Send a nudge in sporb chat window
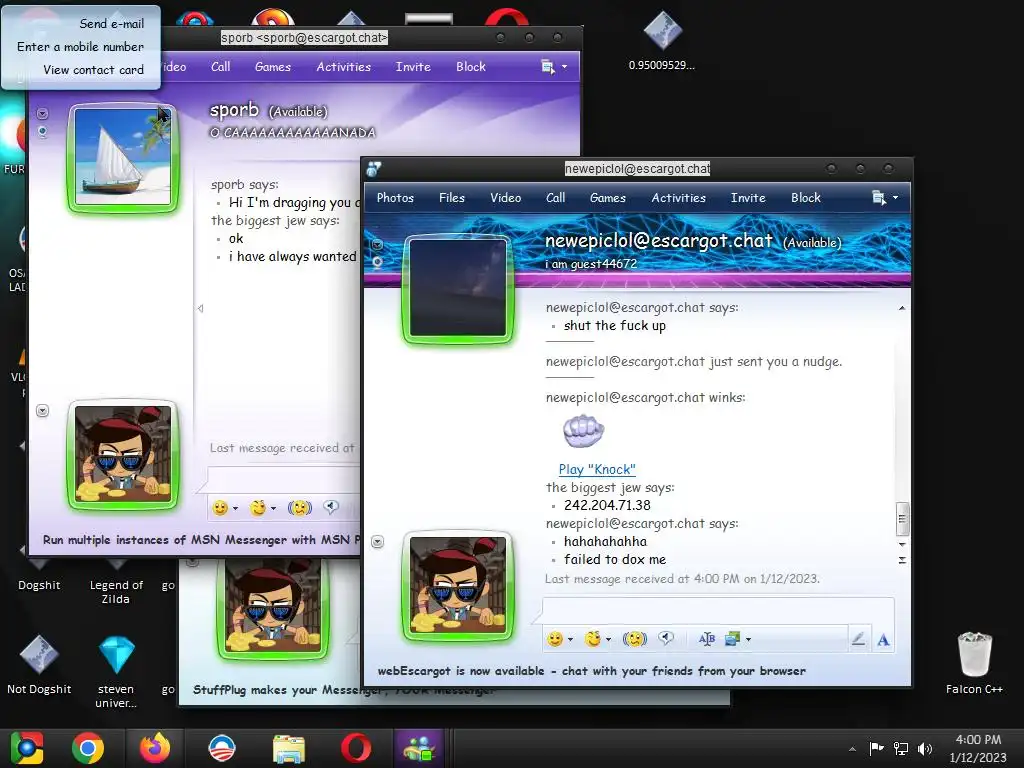This screenshot has width=1024, height=768. 300,507
